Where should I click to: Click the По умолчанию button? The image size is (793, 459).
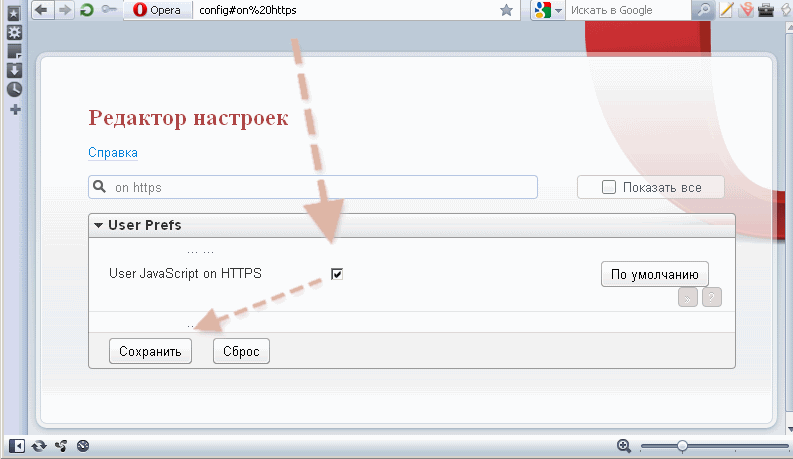pyautogui.click(x=654, y=274)
